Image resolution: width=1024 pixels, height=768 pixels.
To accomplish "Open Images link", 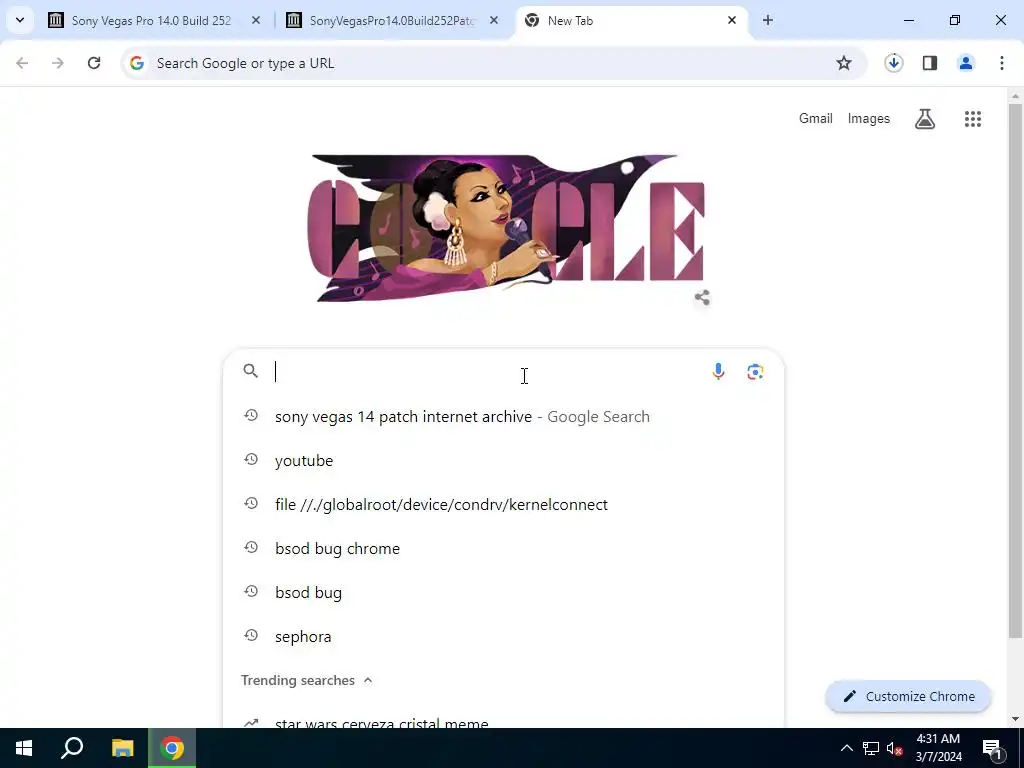I will pyautogui.click(x=869, y=119).
